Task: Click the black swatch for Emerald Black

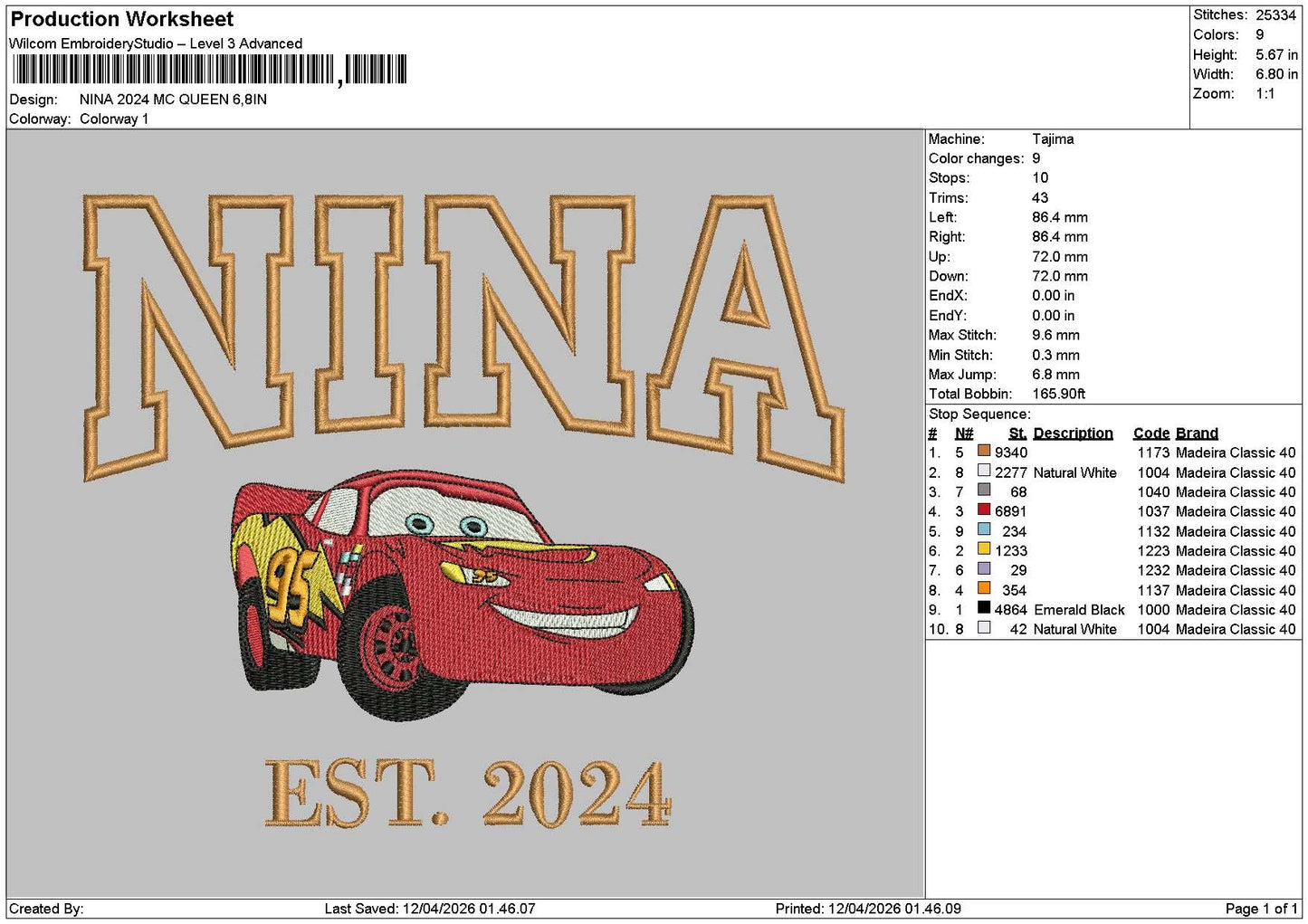Action: (x=984, y=608)
